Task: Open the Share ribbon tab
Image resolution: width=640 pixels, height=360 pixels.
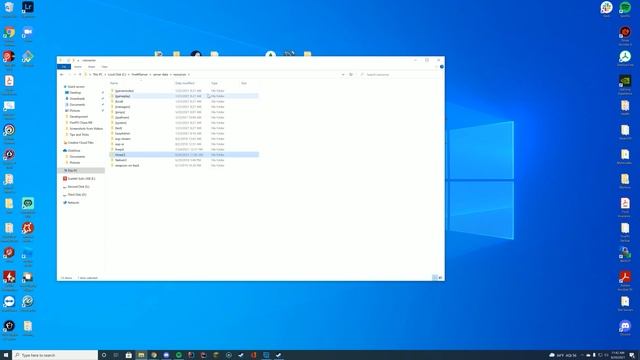Action: pos(91,67)
